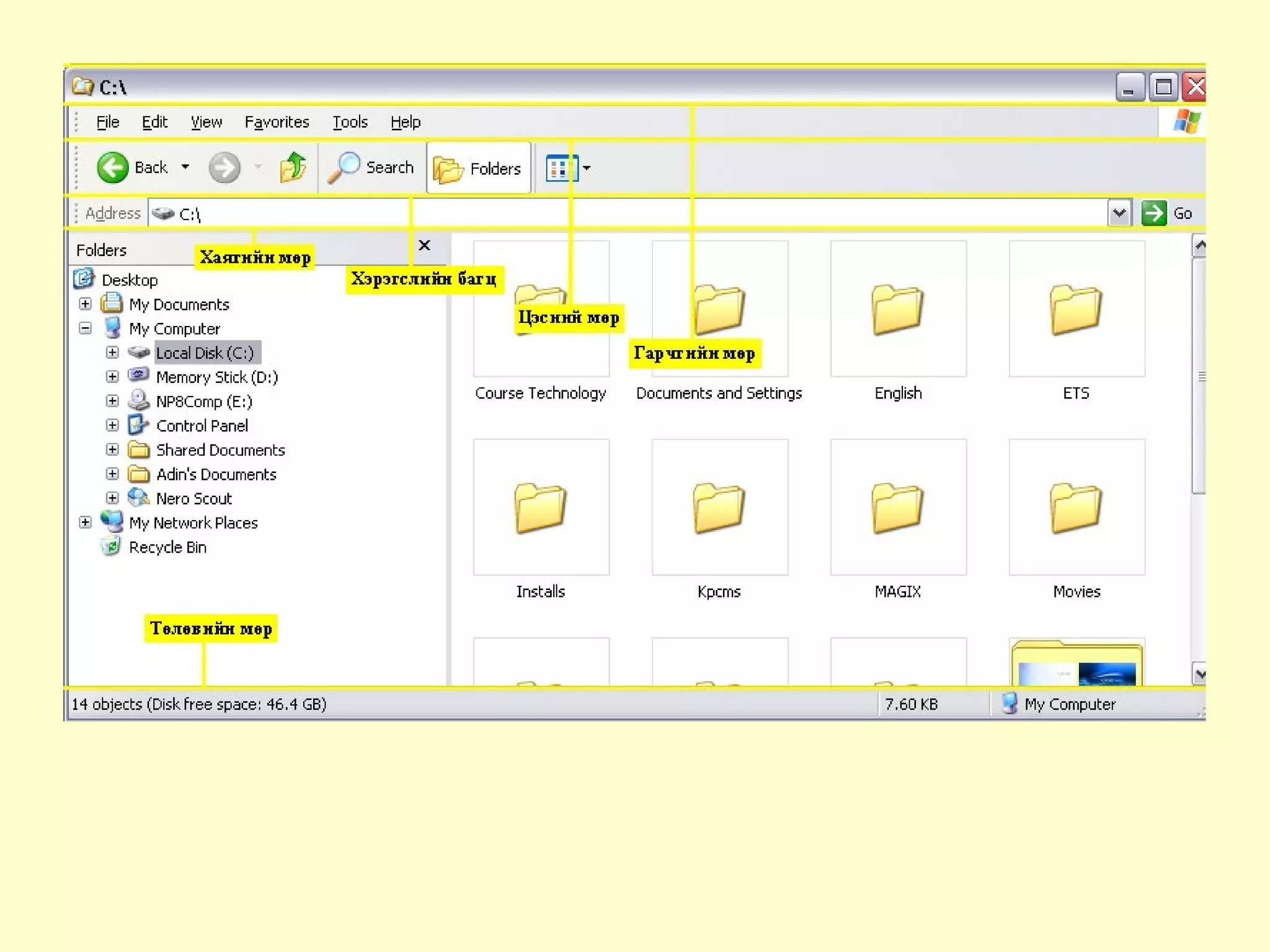The image size is (1270, 952).
Task: Click the green Back arrow icon
Action: tap(112, 167)
